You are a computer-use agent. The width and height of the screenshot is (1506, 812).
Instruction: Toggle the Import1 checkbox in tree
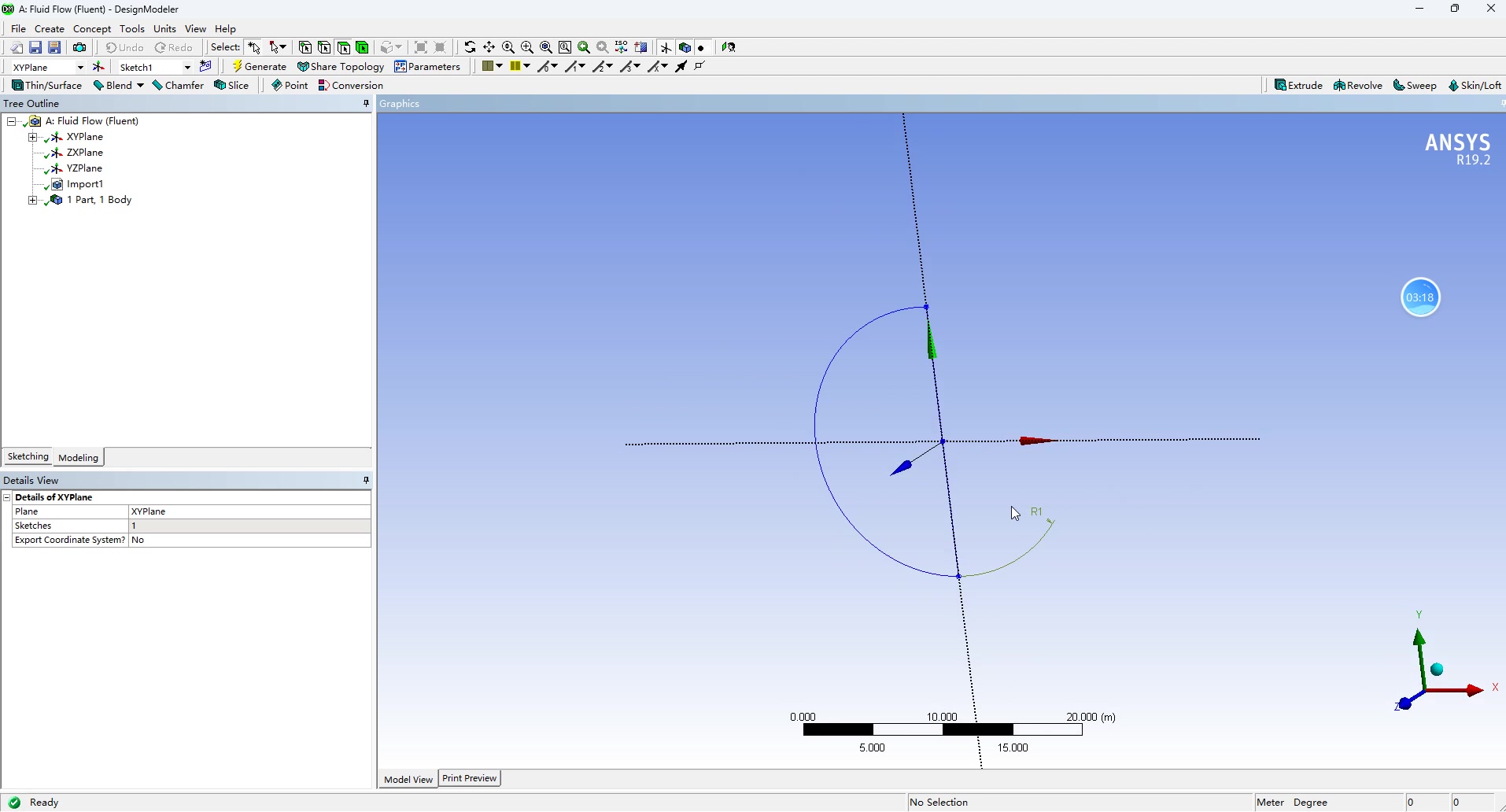[x=47, y=184]
